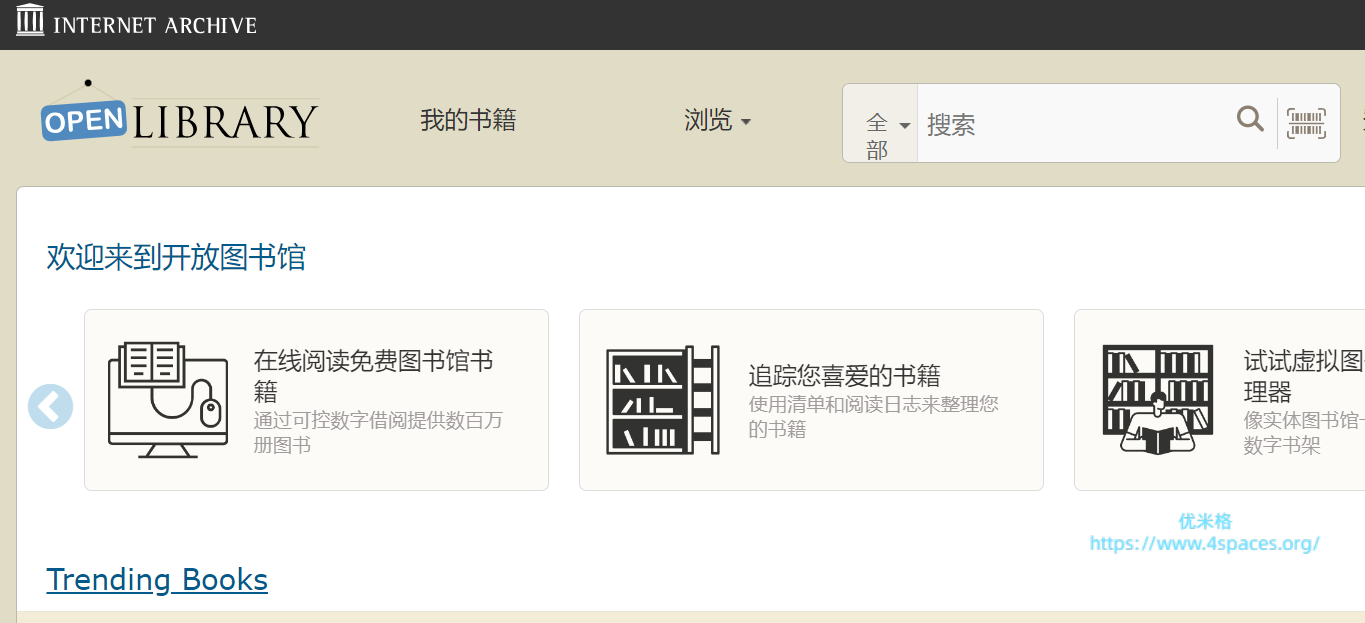Open the 欢迎来到开放图书馆 heading link
This screenshot has height=623, width=1365.
pos(176,257)
